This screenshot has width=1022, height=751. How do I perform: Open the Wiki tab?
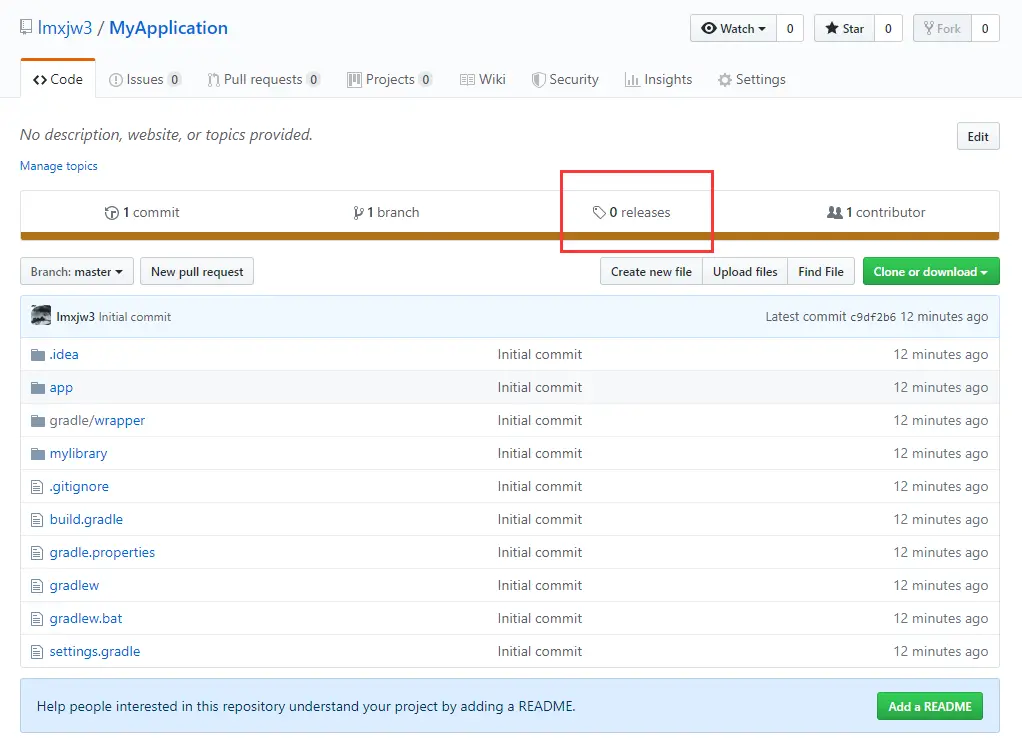tap(482, 80)
